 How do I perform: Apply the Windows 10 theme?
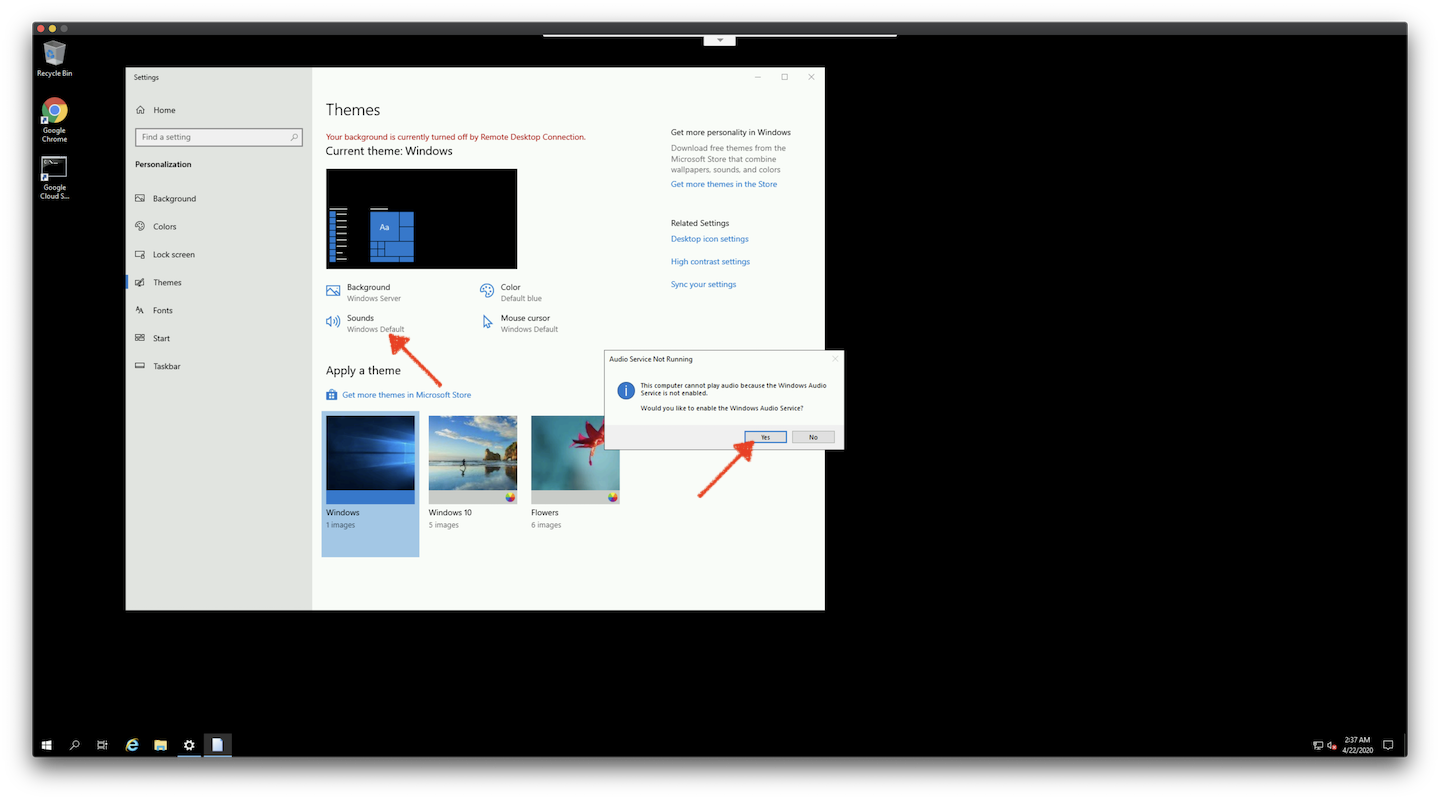point(473,460)
